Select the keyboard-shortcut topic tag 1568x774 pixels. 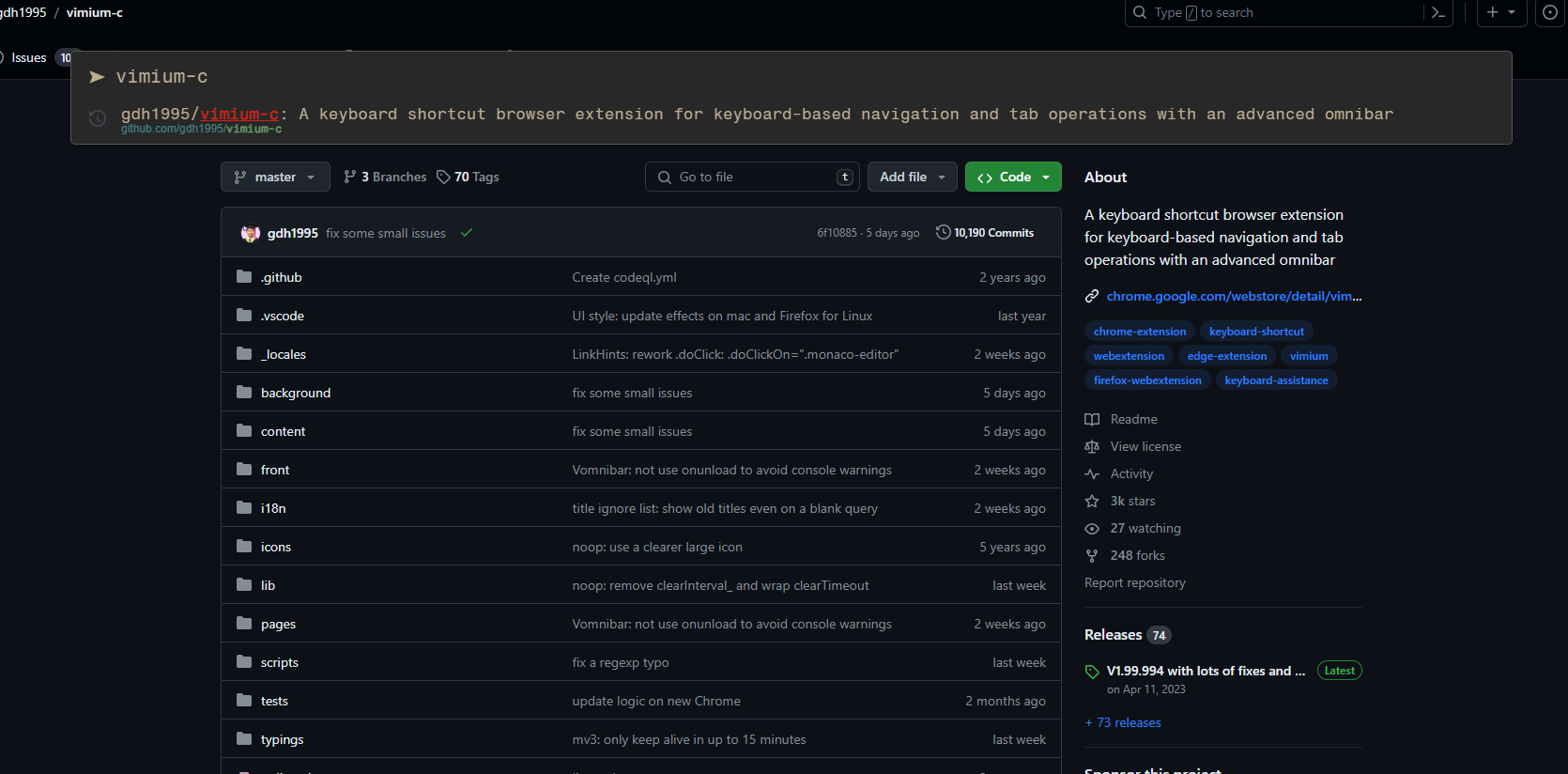1256,332
